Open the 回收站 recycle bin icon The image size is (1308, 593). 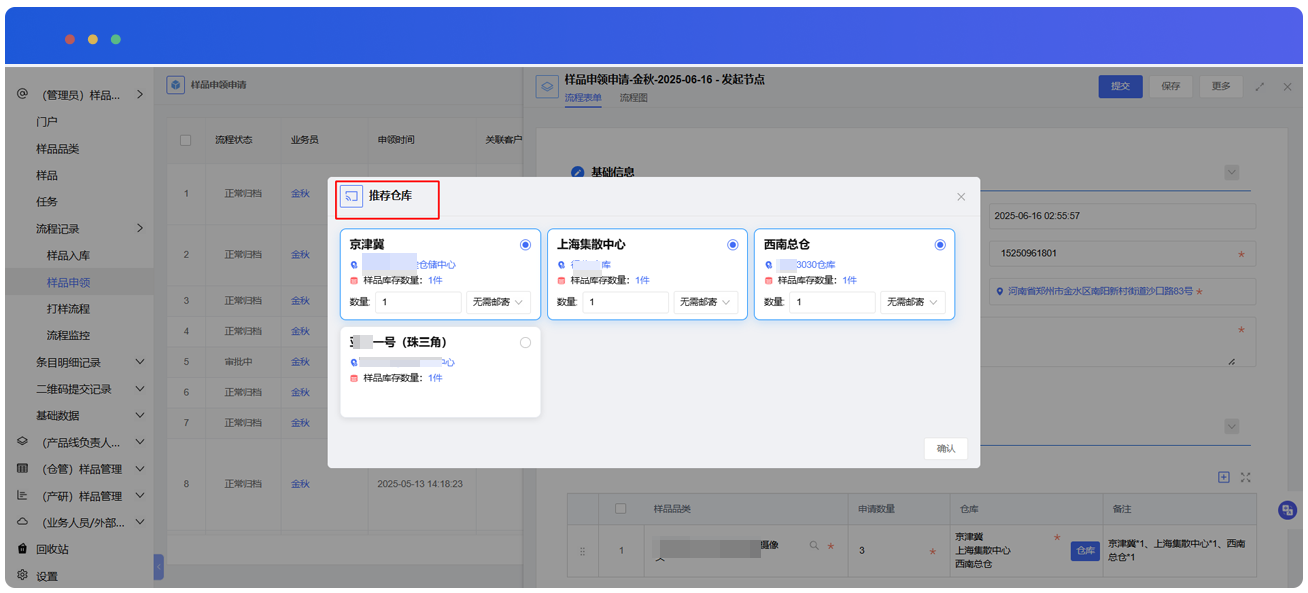point(23,549)
